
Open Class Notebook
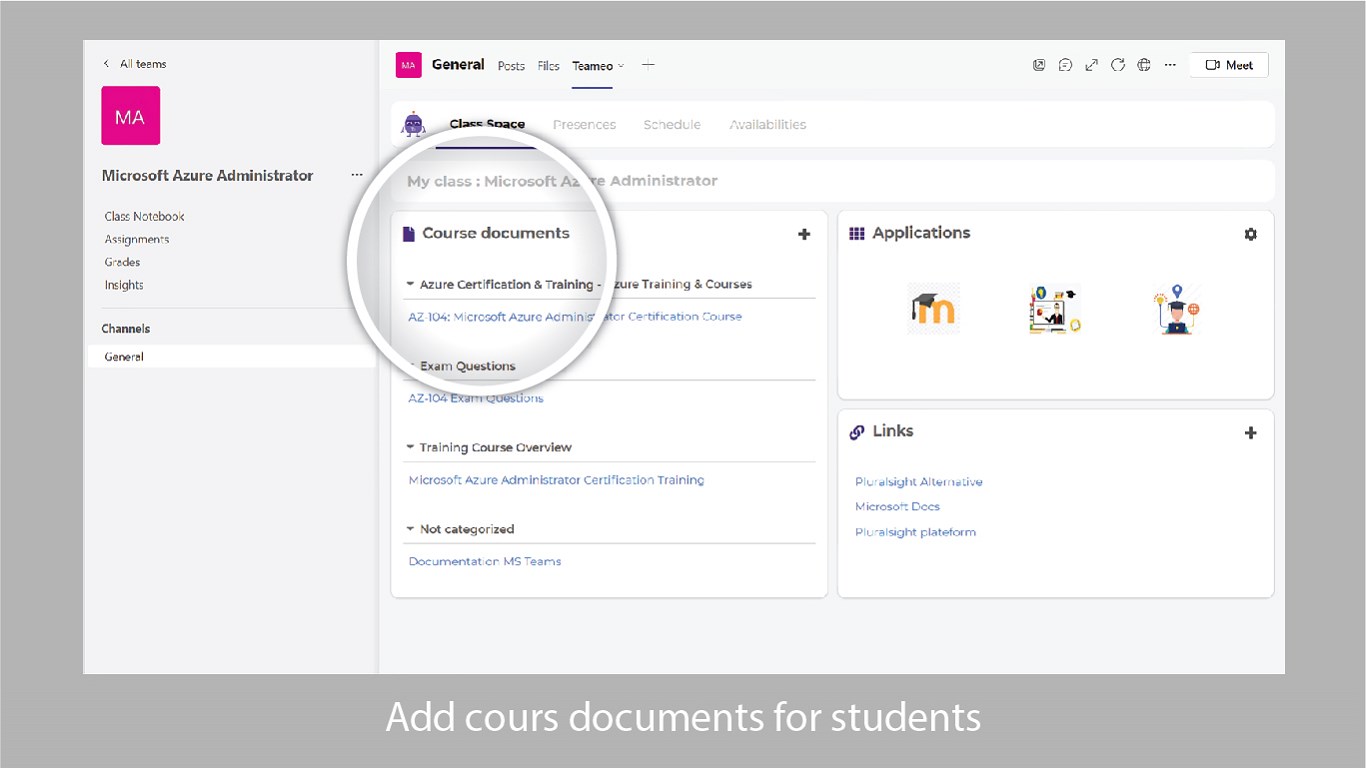click(x=145, y=216)
